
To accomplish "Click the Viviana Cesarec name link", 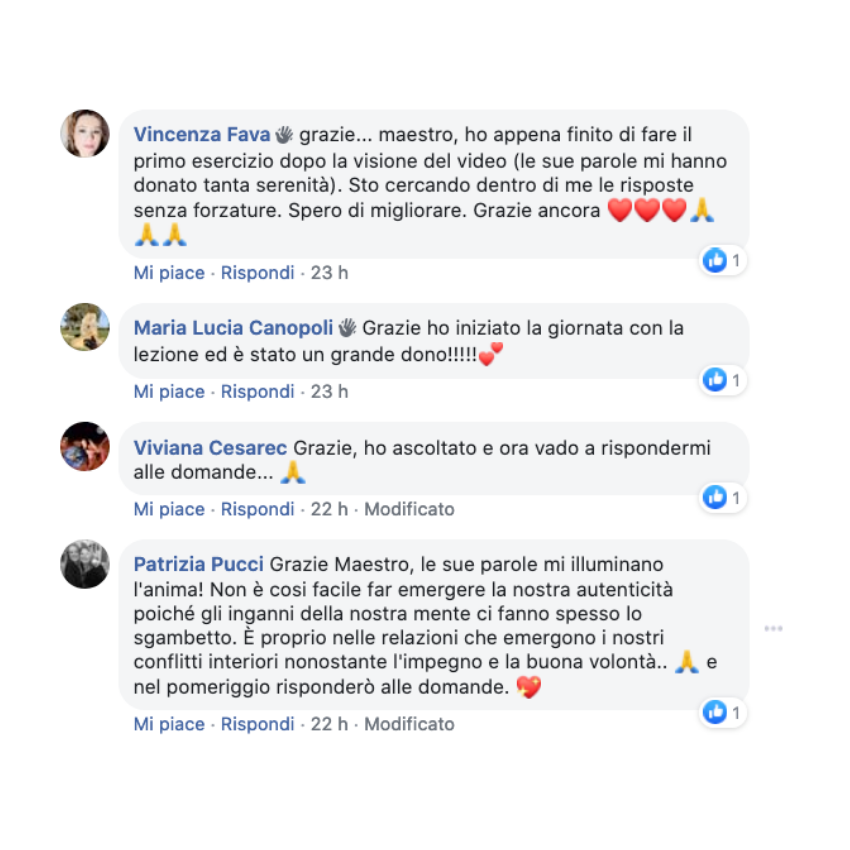I will coord(210,447).
